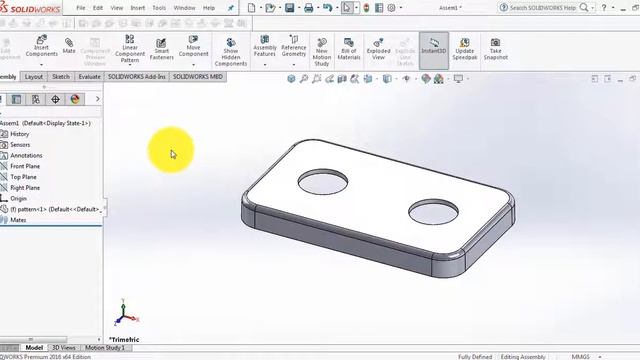Image resolution: width=640 pixels, height=360 pixels.
Task: Toggle the menu bar pin
Action: tap(231, 8)
